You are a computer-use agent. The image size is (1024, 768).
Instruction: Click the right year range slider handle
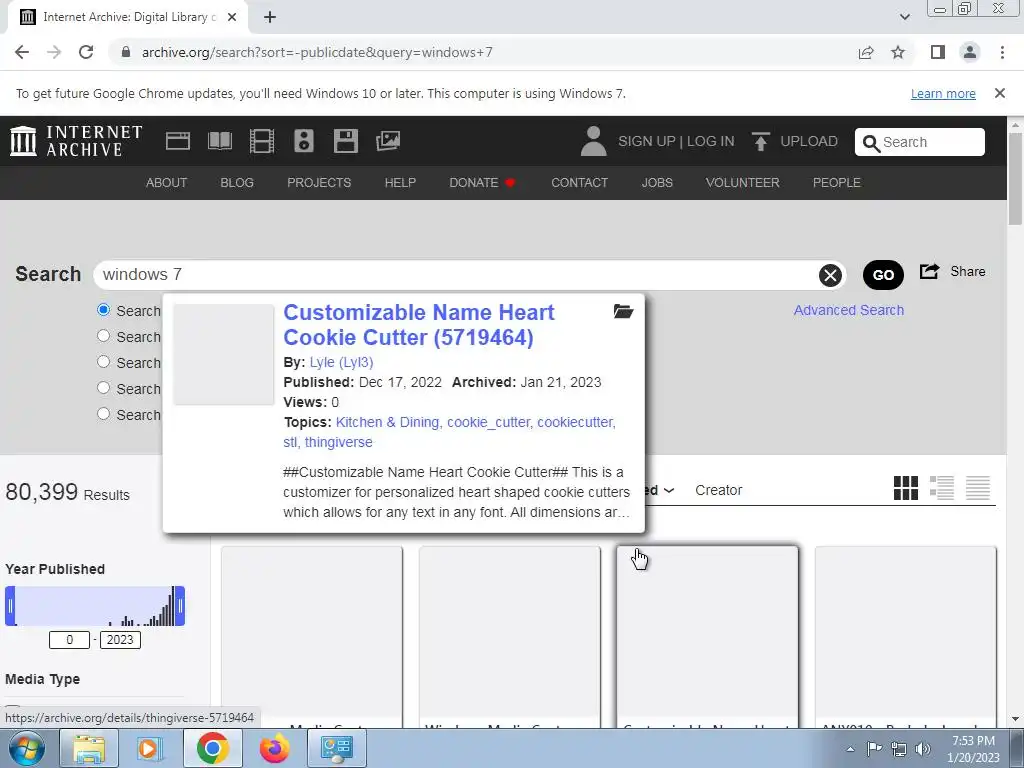(x=180, y=606)
